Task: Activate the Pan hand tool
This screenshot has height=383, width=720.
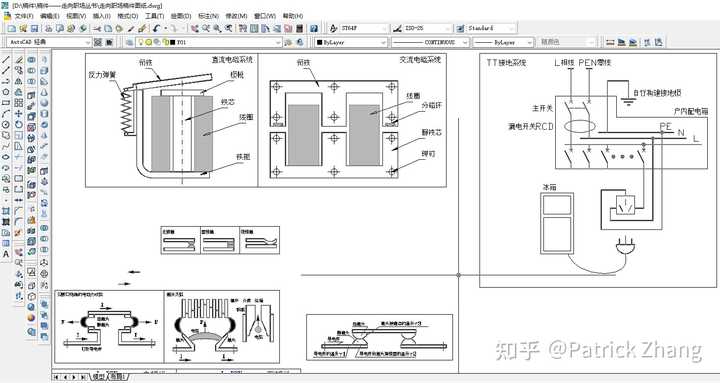Action: point(195,28)
